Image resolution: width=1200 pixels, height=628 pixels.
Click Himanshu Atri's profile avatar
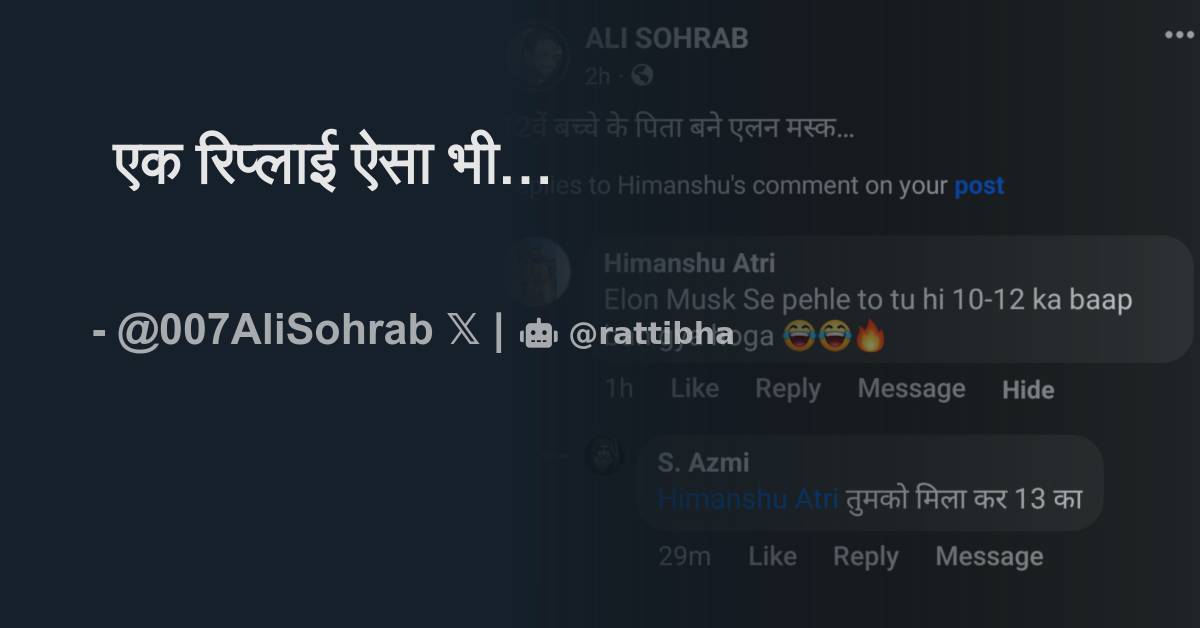click(x=540, y=271)
